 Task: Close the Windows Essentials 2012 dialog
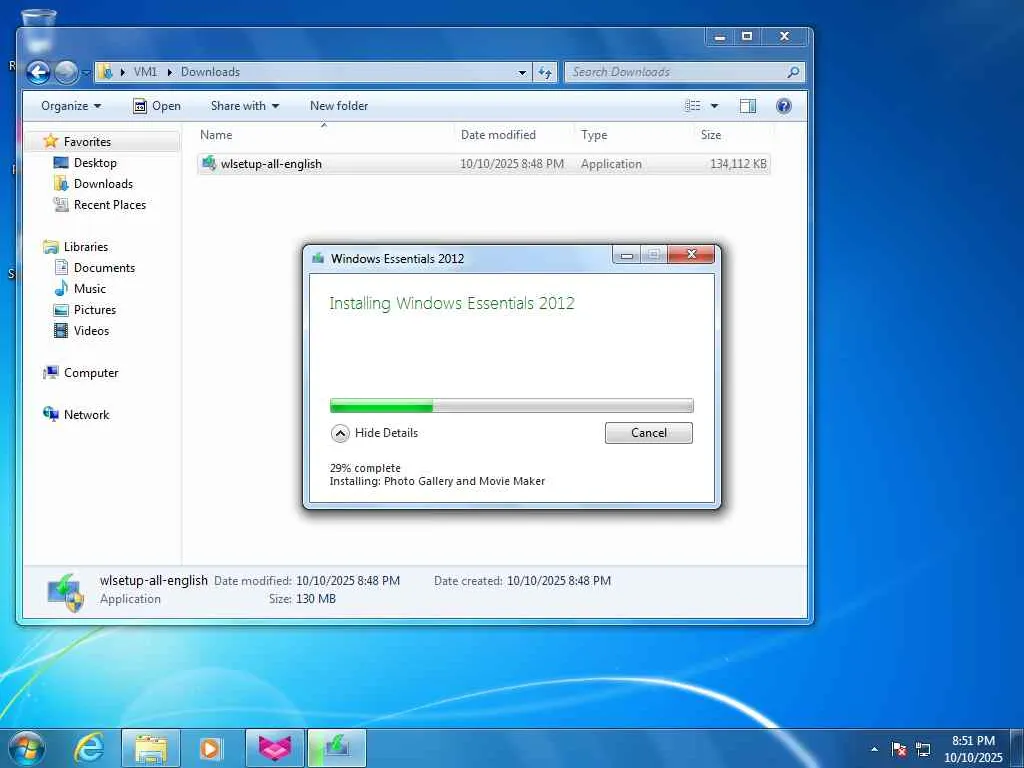tap(691, 255)
